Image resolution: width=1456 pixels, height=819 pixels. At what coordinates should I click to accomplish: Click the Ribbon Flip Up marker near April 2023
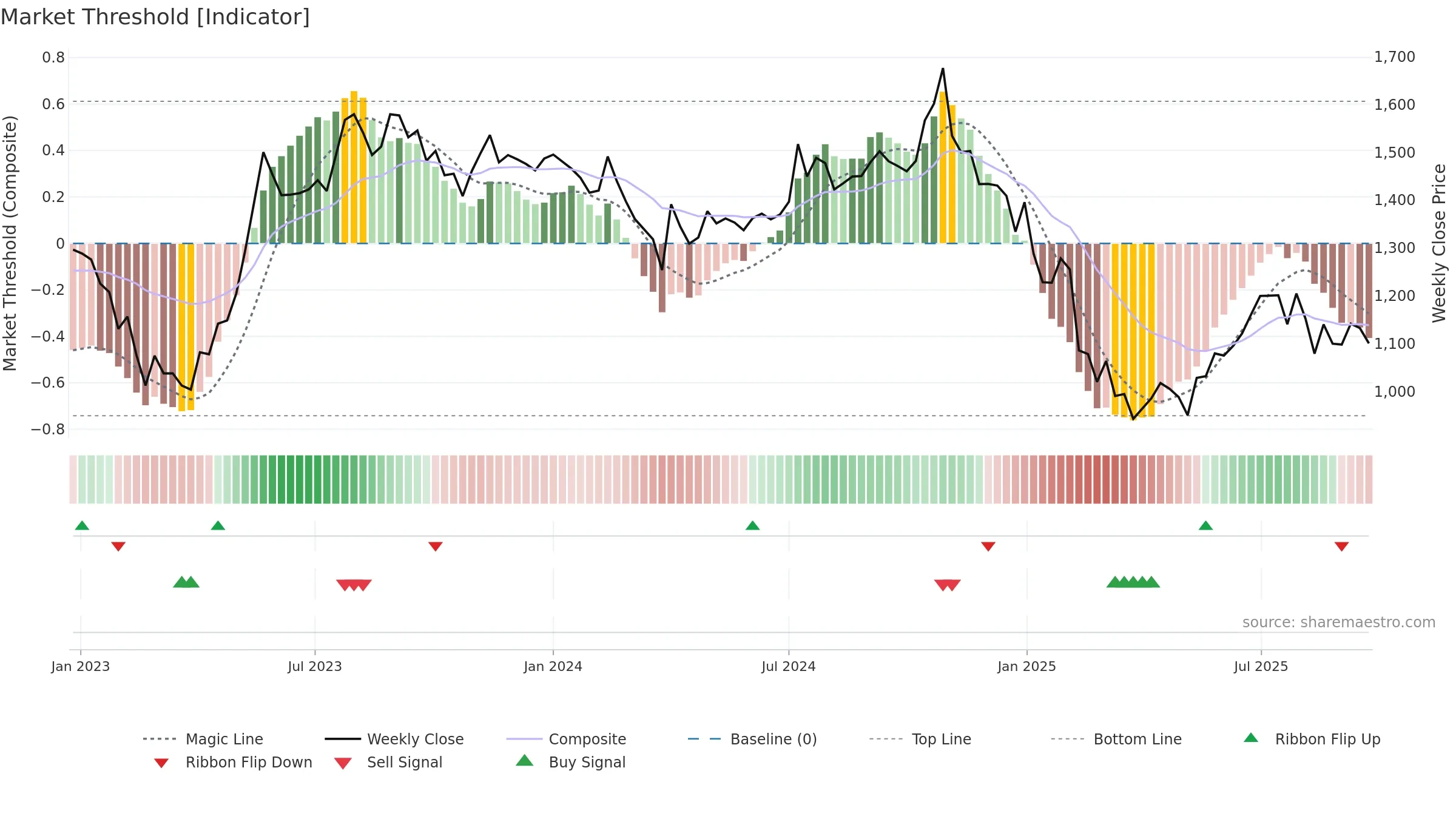tap(218, 525)
